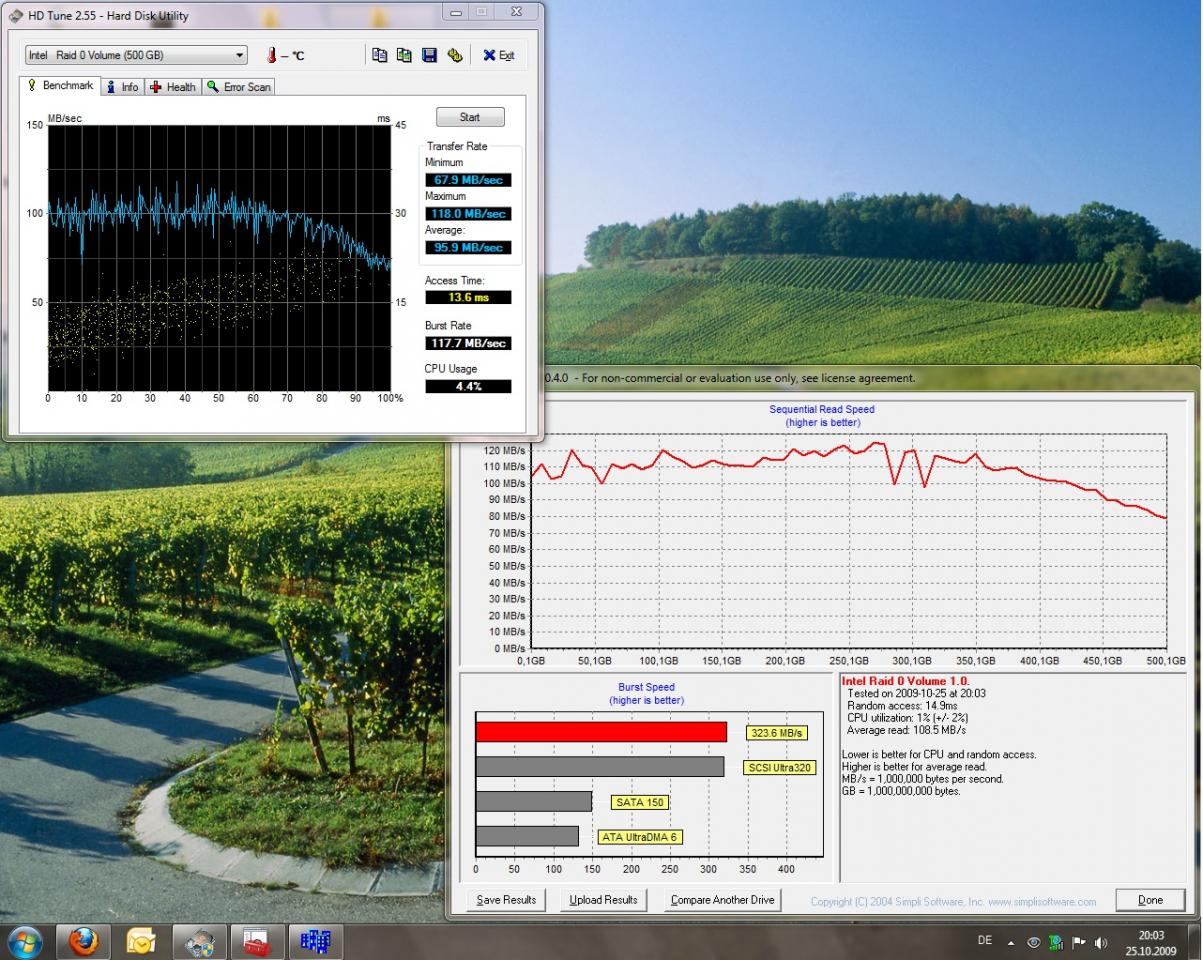Show hidden tray icons arrow
This screenshot has height=960, width=1203.
click(x=1011, y=942)
